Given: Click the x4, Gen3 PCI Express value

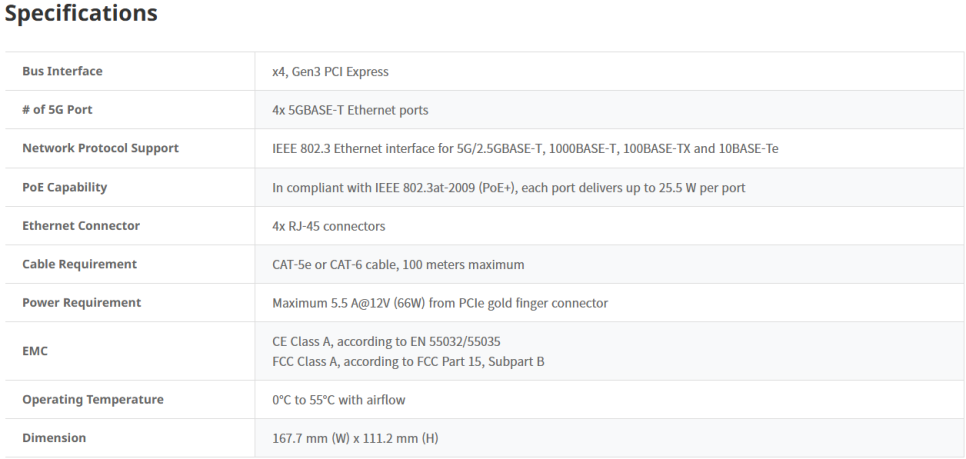Looking at the screenshot, I should (330, 71).
